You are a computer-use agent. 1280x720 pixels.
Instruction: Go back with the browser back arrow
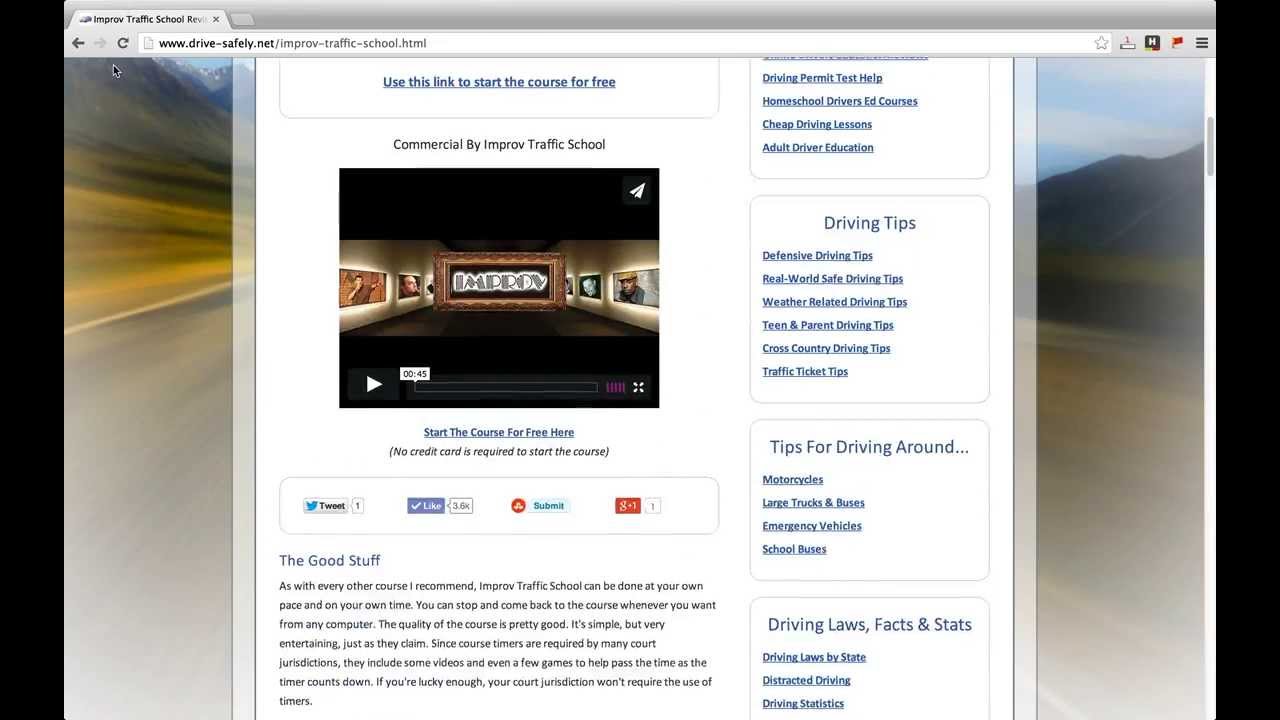point(78,43)
